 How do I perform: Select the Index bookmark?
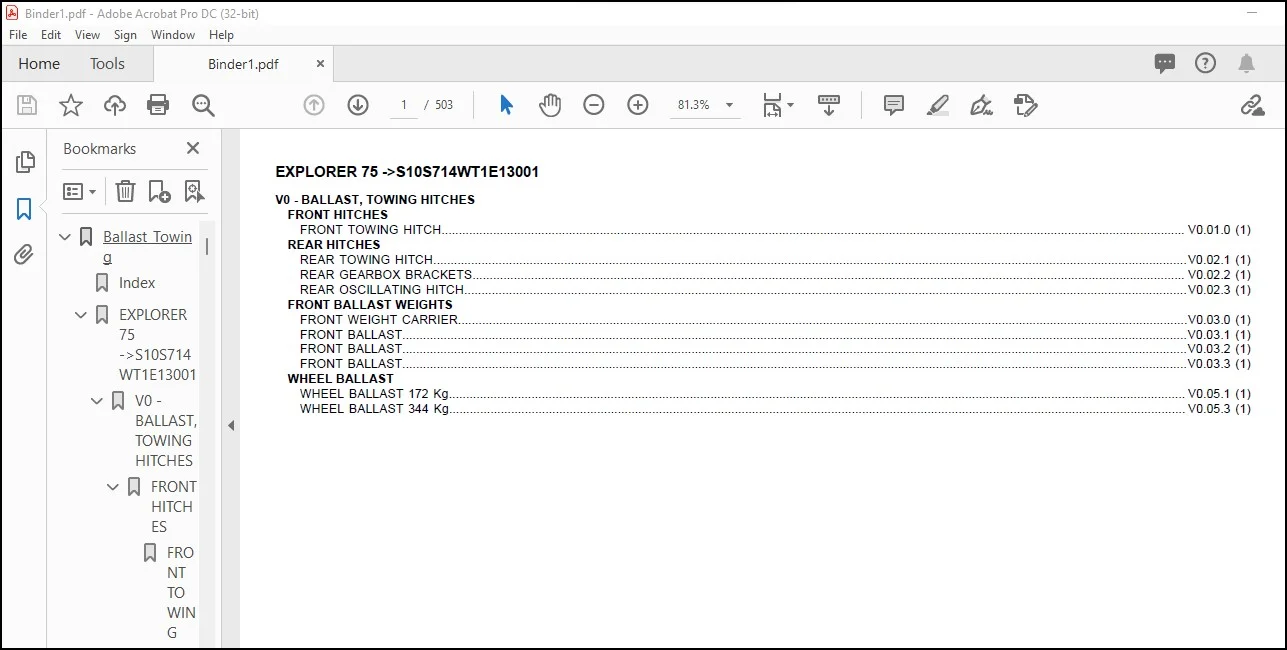coord(137,283)
